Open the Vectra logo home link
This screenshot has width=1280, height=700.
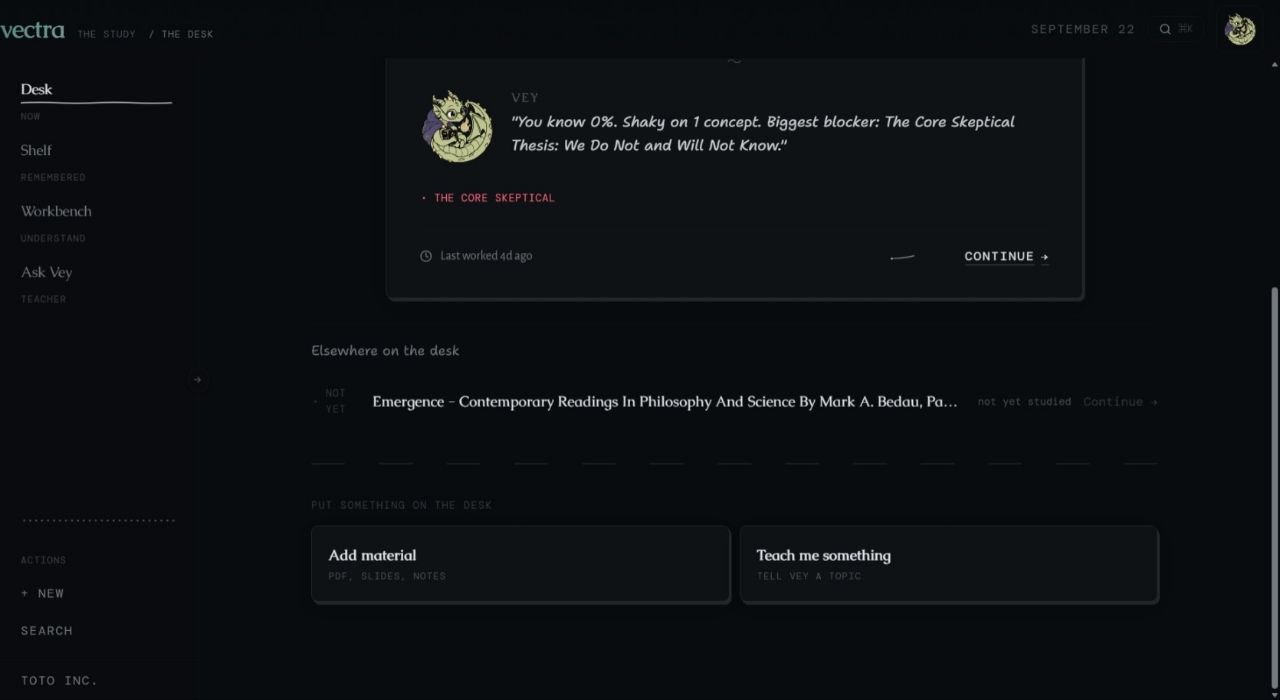(x=32, y=30)
